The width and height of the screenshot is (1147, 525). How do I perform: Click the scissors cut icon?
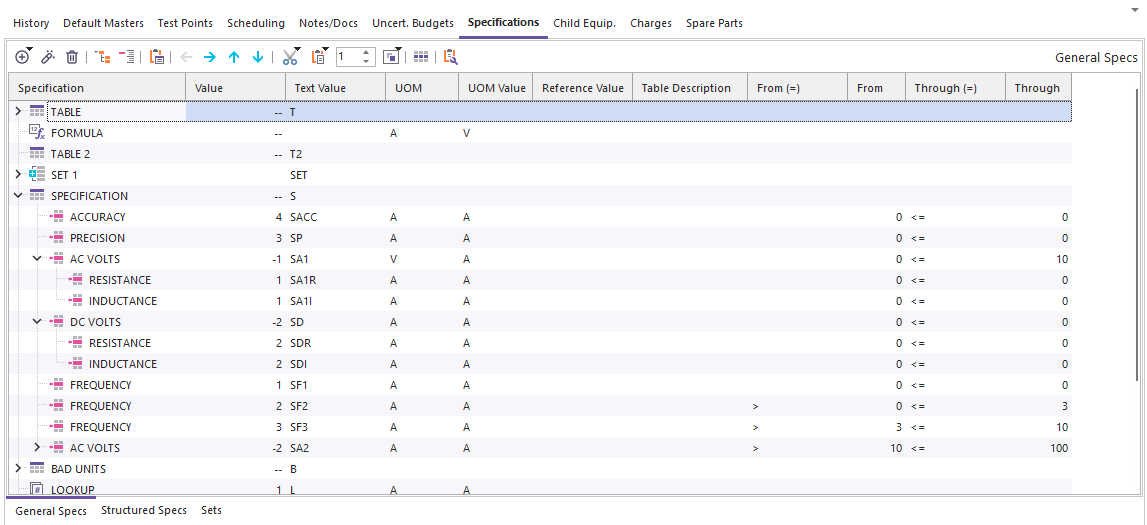(x=290, y=58)
